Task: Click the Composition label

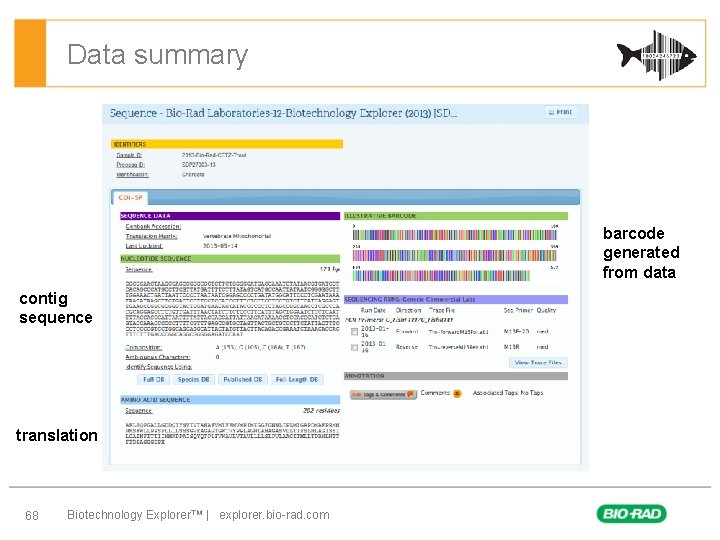Action: tap(144, 347)
